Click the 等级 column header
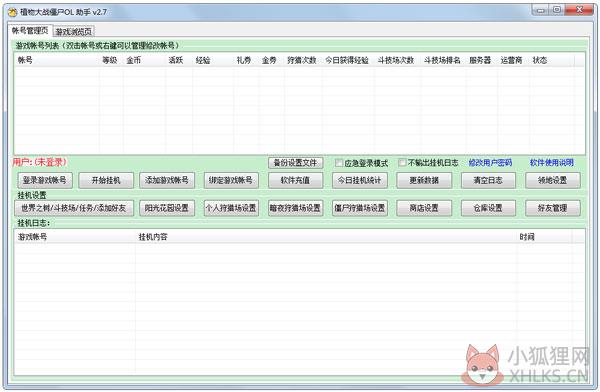The width and height of the screenshot is (600, 392). (x=111, y=60)
